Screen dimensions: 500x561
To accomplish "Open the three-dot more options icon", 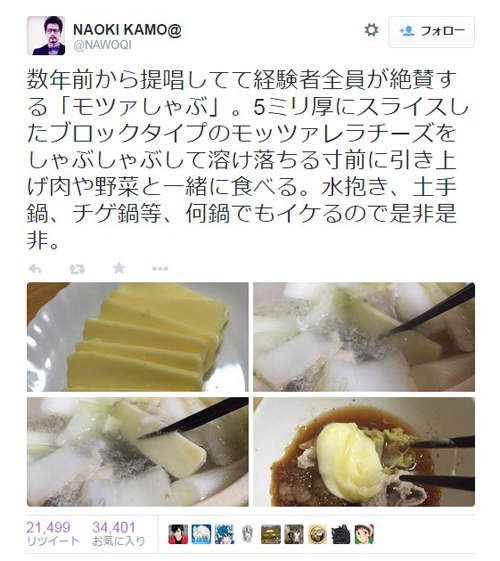I will (x=160, y=269).
